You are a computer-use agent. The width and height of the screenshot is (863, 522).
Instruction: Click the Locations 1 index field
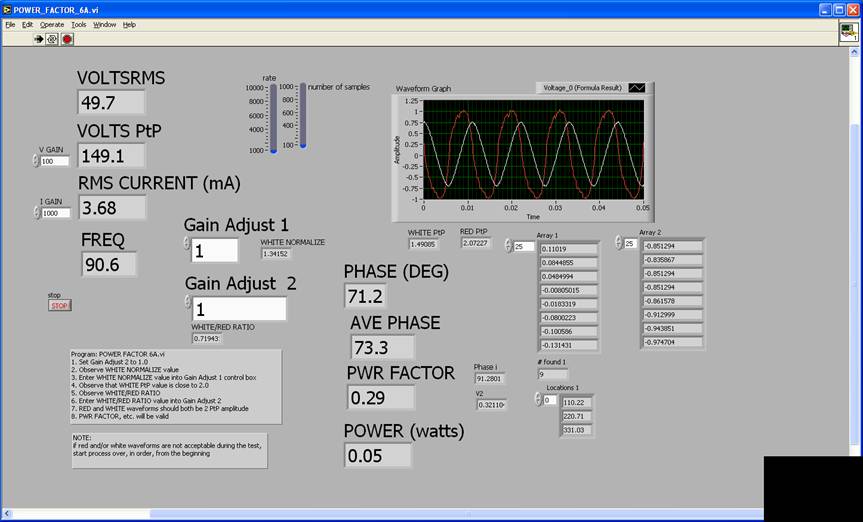[x=550, y=400]
